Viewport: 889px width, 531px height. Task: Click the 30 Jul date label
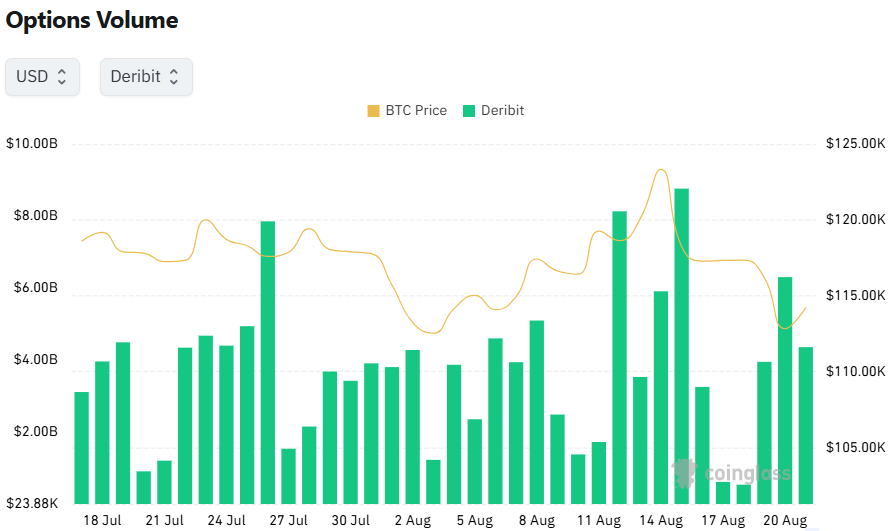350,520
